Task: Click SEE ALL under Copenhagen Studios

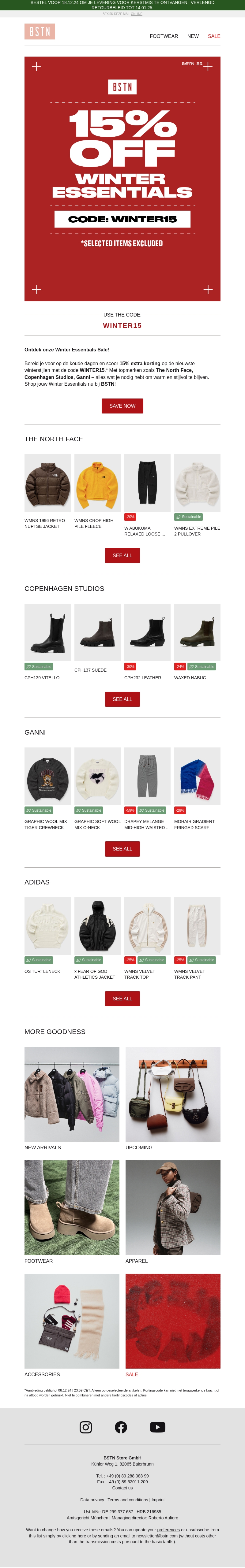Action: coord(123,699)
